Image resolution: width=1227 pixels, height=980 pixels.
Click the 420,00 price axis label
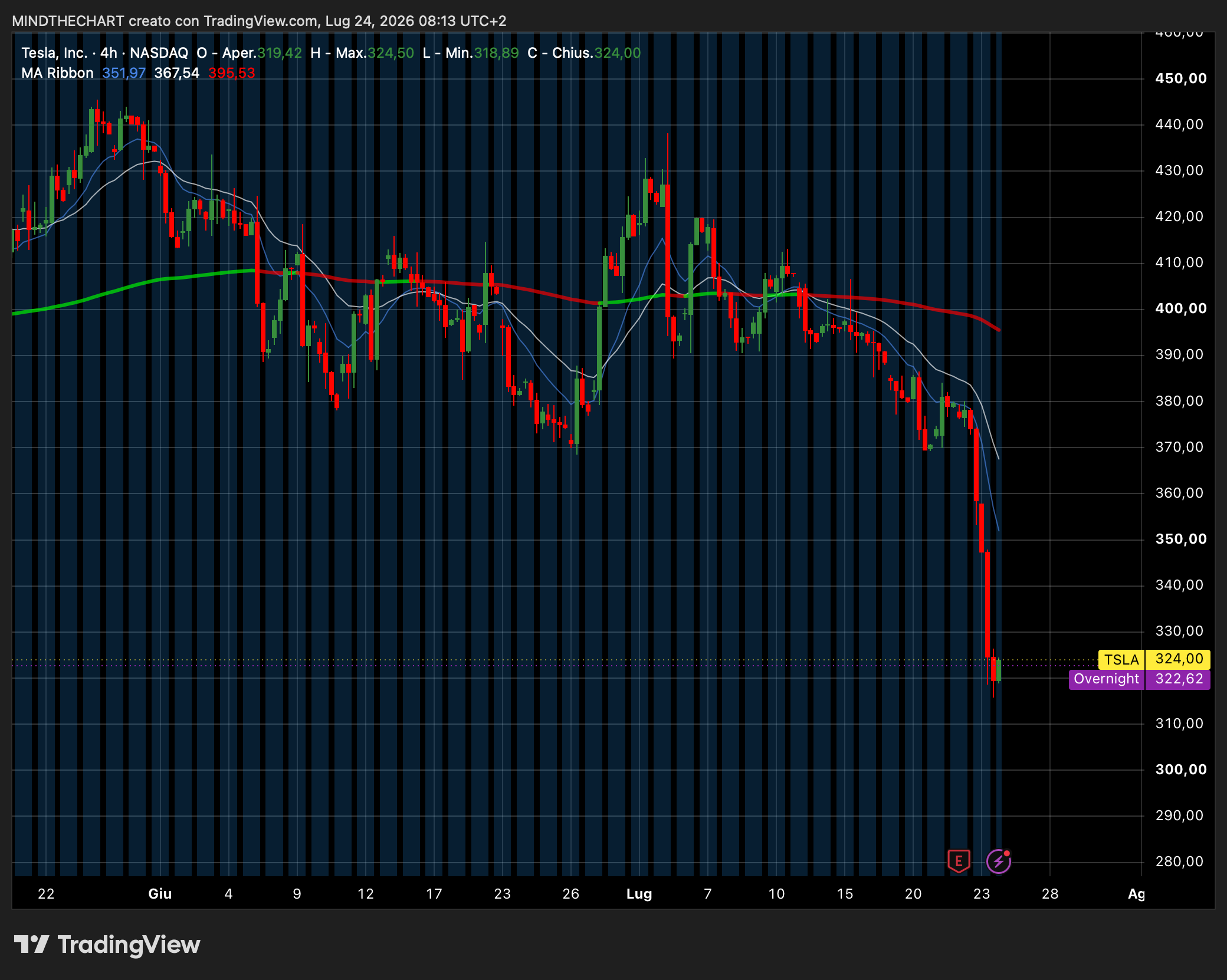(x=1179, y=216)
